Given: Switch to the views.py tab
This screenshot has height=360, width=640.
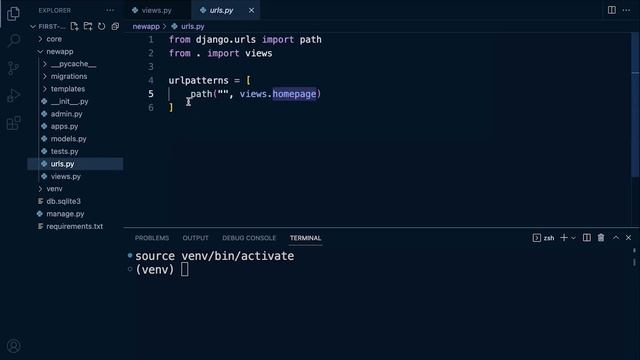Looking at the screenshot, I should [x=157, y=10].
